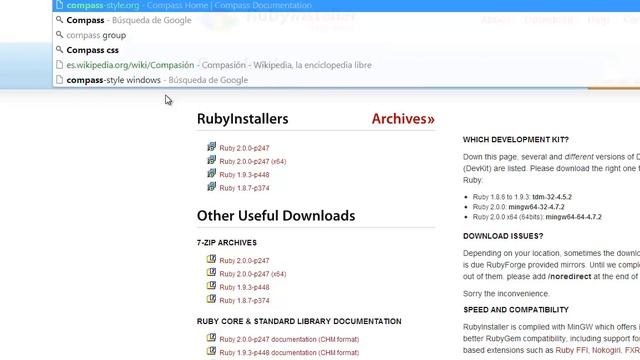The width and height of the screenshot is (640, 360).
Task: Open the es.wikipedia.org Compasión suggestion
Action: coord(346,65)
